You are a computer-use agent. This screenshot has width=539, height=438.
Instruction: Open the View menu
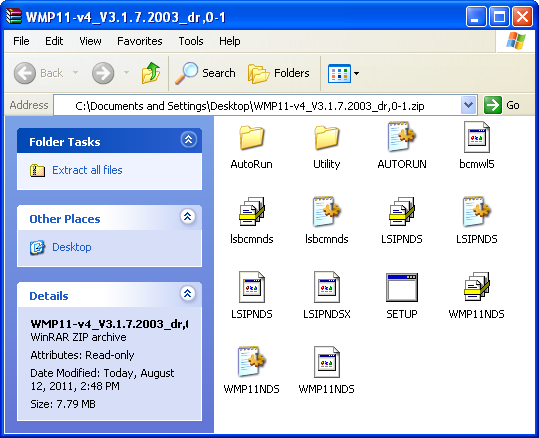90,41
